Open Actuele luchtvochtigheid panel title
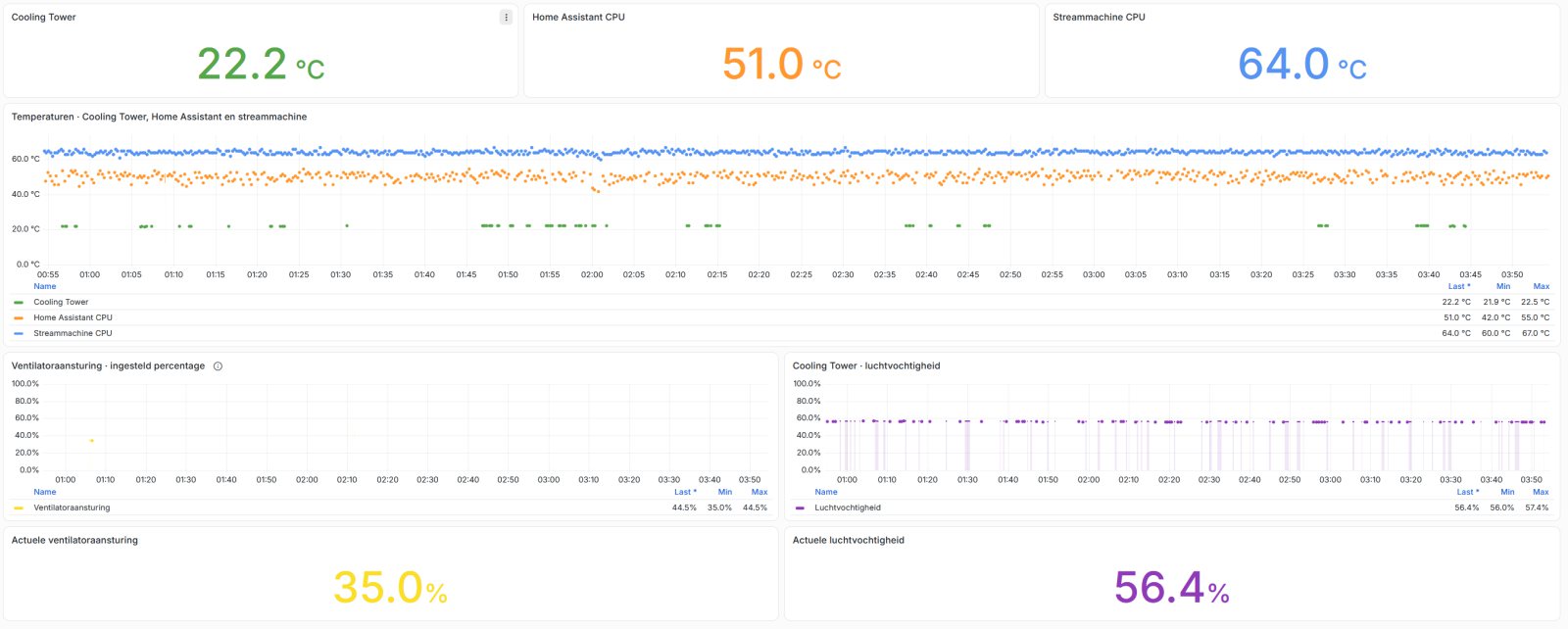The width and height of the screenshot is (1568, 629). click(849, 541)
